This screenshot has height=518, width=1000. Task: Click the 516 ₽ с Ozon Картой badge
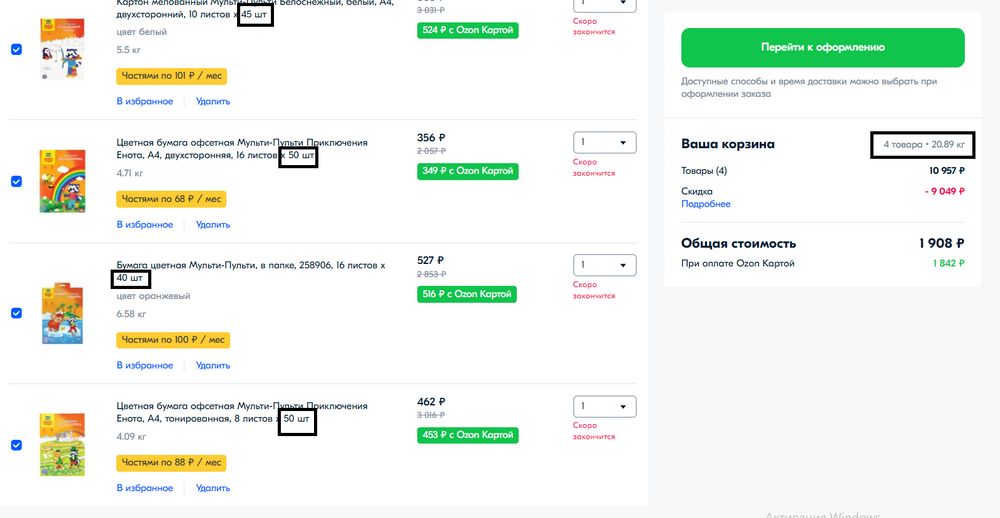tap(468, 295)
